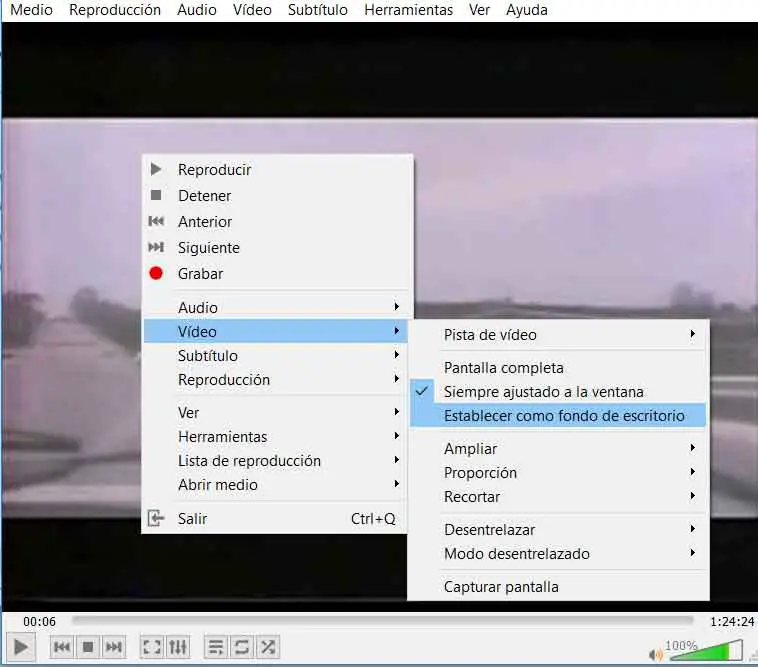
Task: Expand the Proporción submenu
Action: pyautogui.click(x=558, y=472)
